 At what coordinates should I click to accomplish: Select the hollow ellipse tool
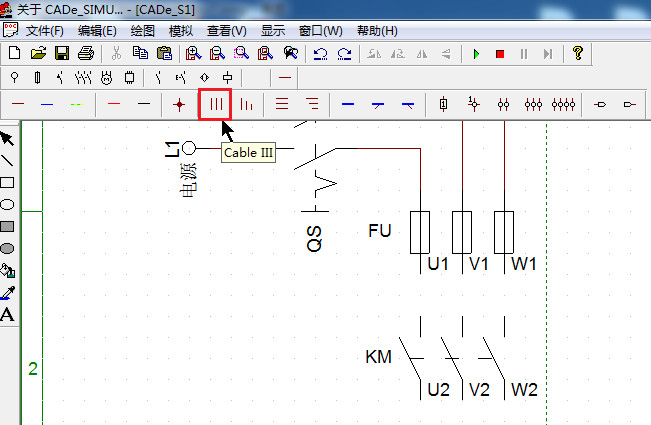coord(7,204)
